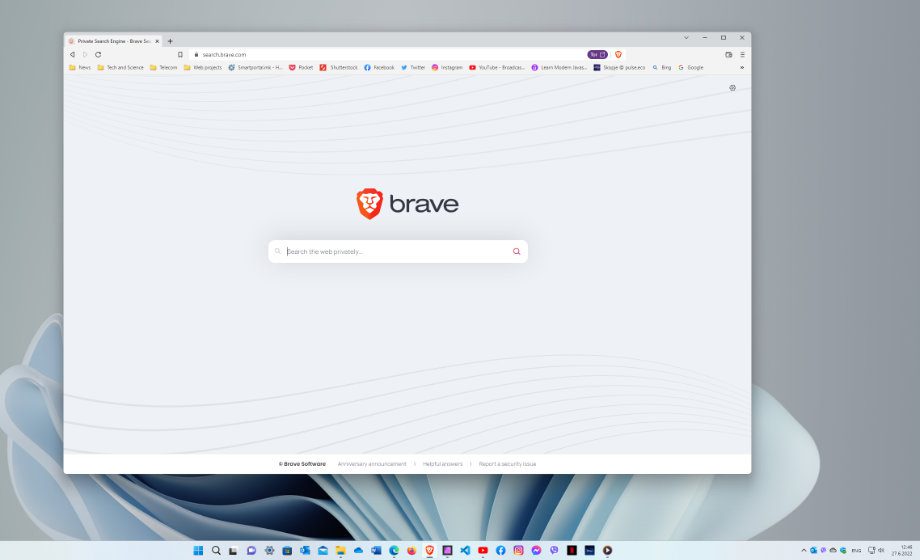The width and height of the screenshot is (920, 560).
Task: Open the Helpful answers footer link
Action: [442, 464]
